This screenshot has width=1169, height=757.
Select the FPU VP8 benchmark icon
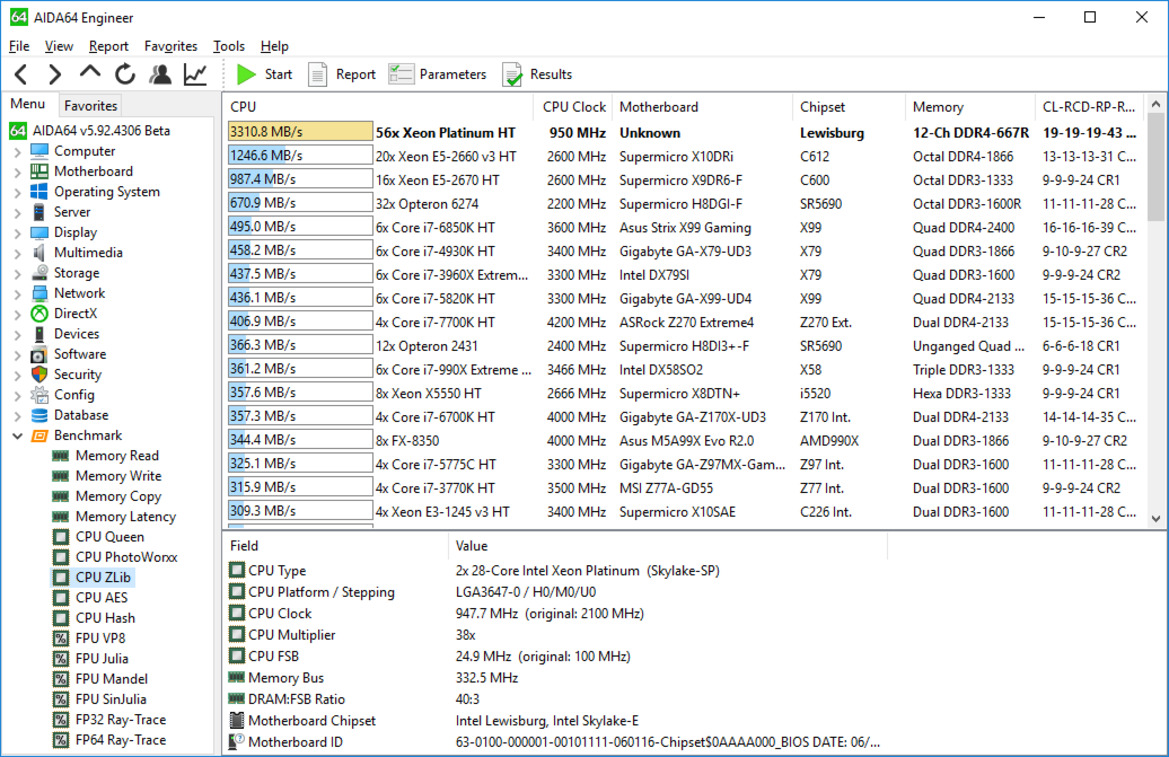61,638
